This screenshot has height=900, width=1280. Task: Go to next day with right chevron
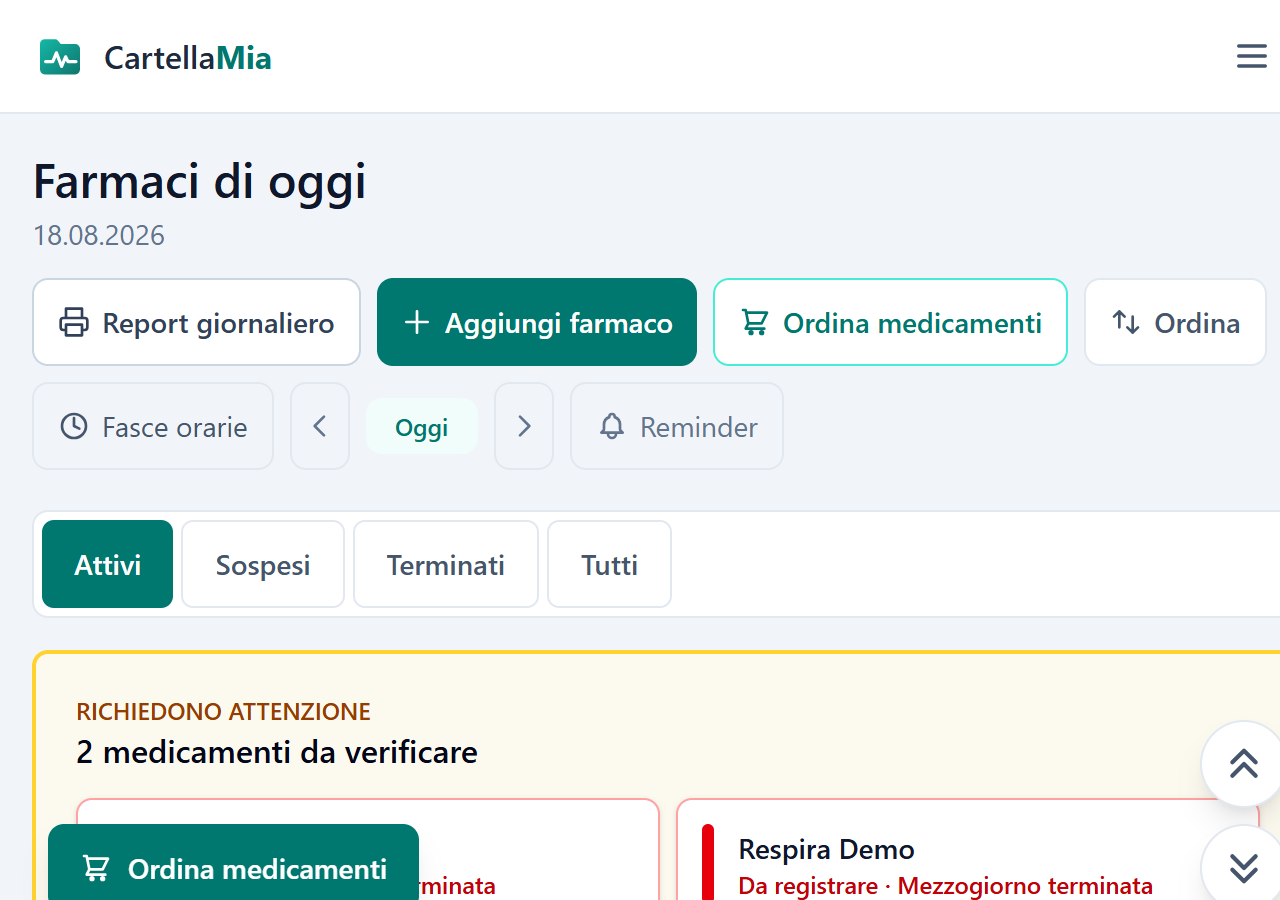[524, 426]
